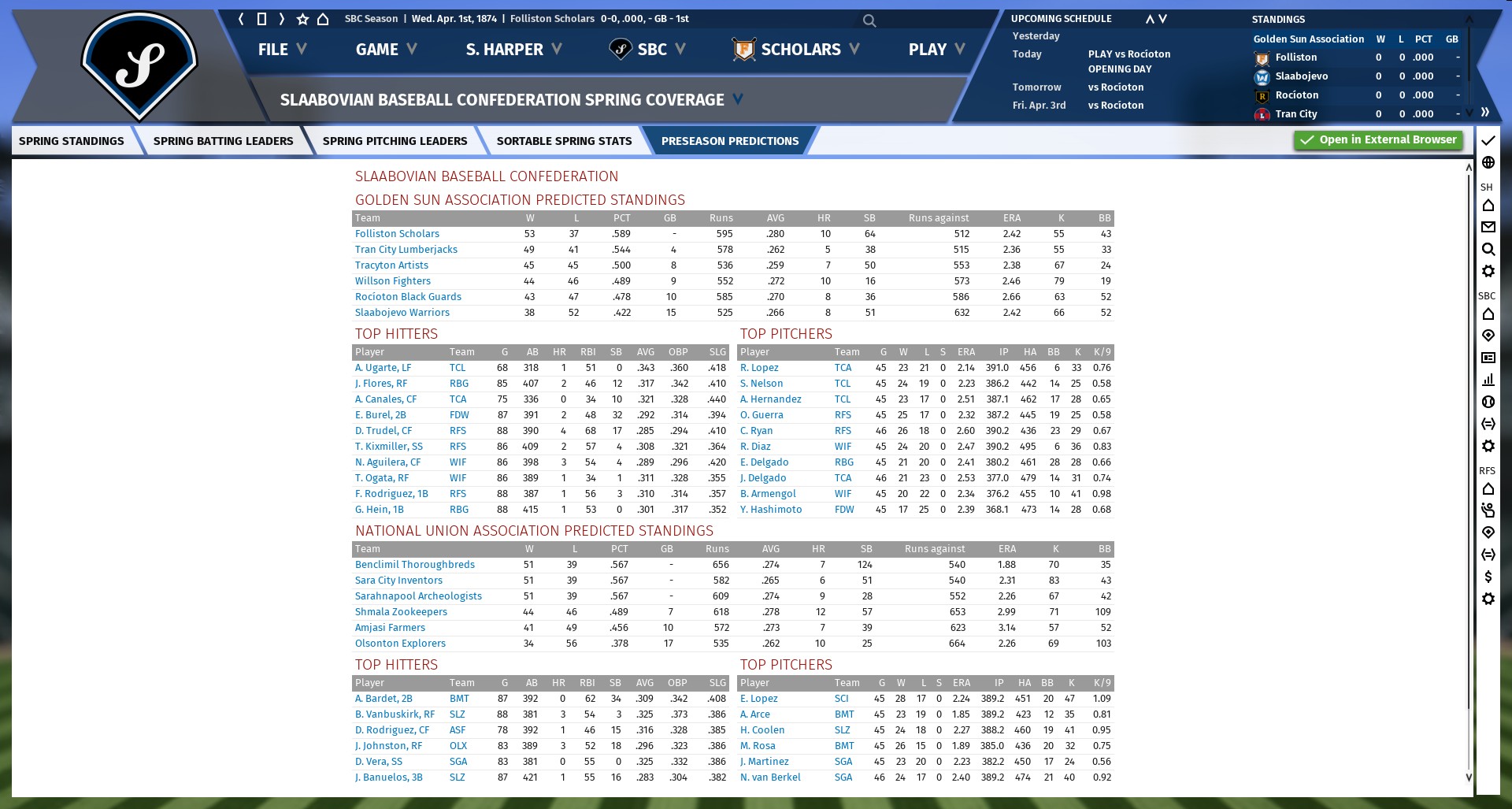
Task: Switch to the Sortable Spring Stats tab
Action: (x=564, y=141)
